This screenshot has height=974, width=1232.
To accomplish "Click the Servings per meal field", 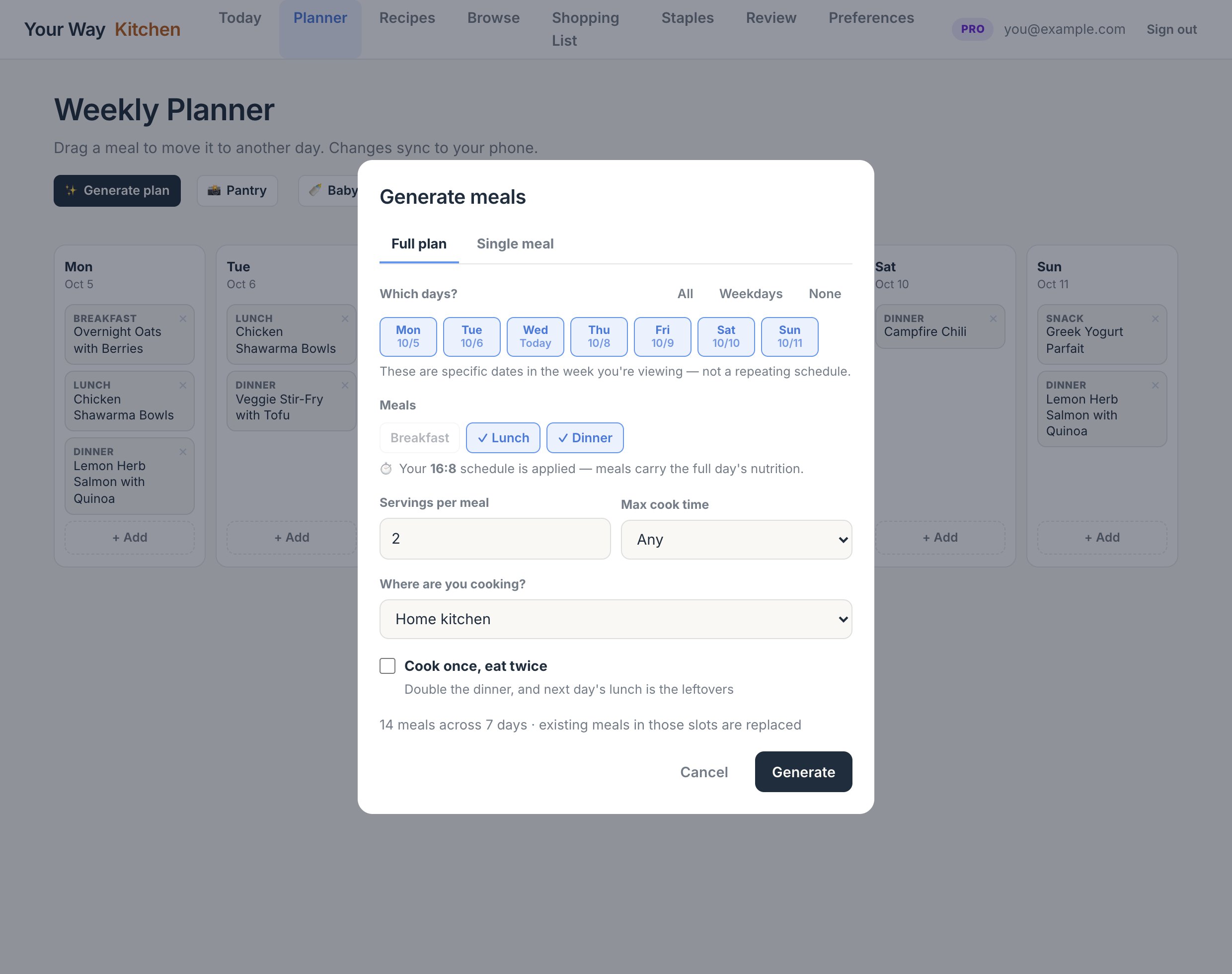I will [x=495, y=539].
